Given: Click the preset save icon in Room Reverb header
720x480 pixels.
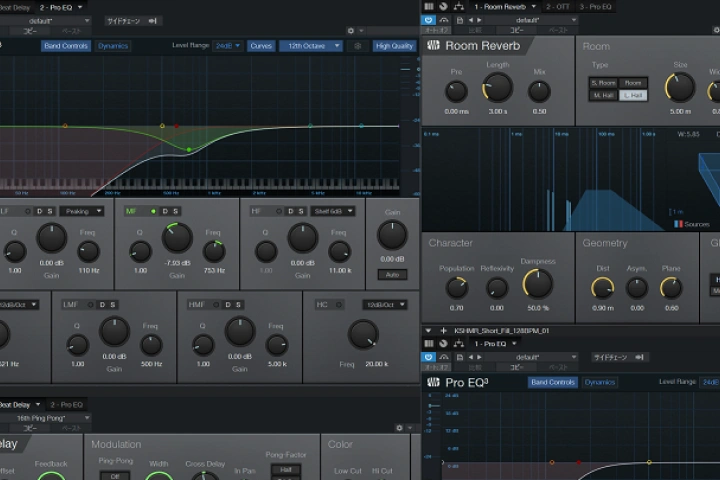Looking at the screenshot, I should (x=460, y=20).
